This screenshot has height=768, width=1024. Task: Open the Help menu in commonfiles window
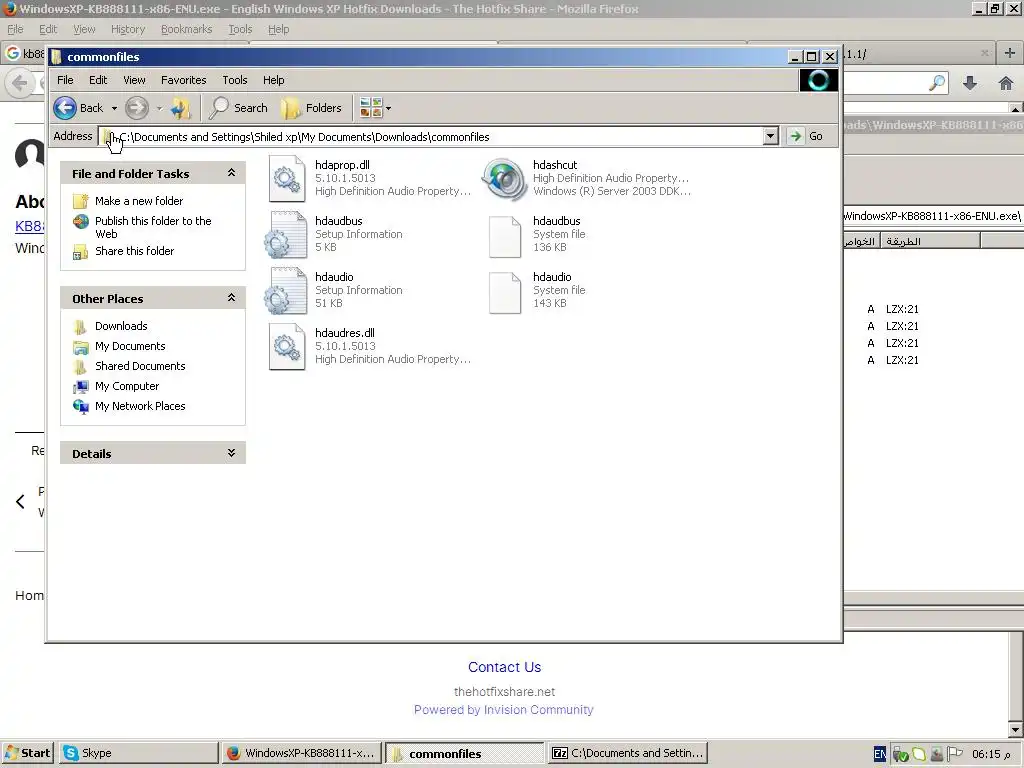274,80
